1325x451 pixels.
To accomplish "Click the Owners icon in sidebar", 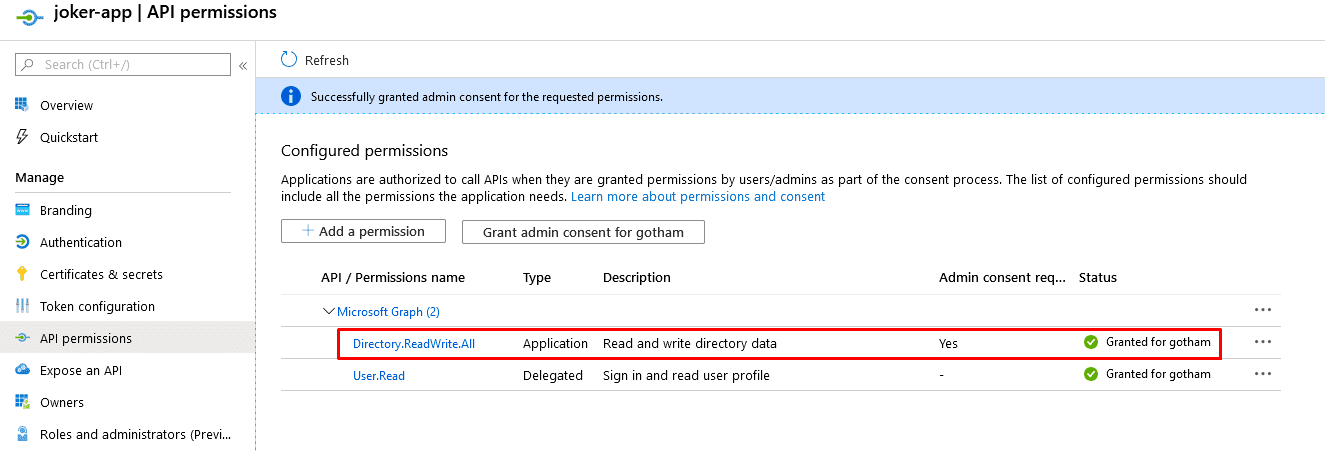I will pos(22,402).
